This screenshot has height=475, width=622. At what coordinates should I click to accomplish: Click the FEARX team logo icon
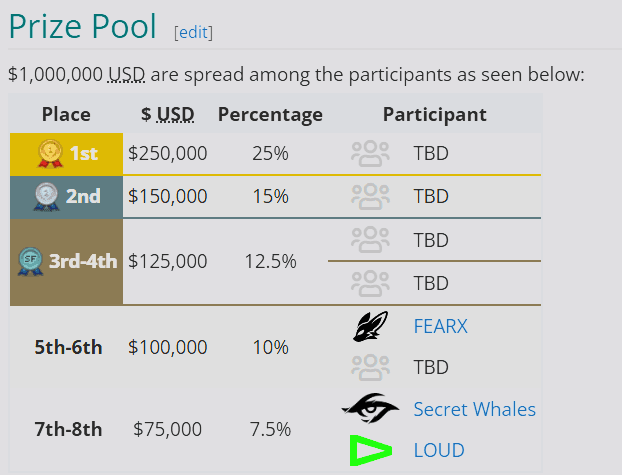(x=370, y=326)
